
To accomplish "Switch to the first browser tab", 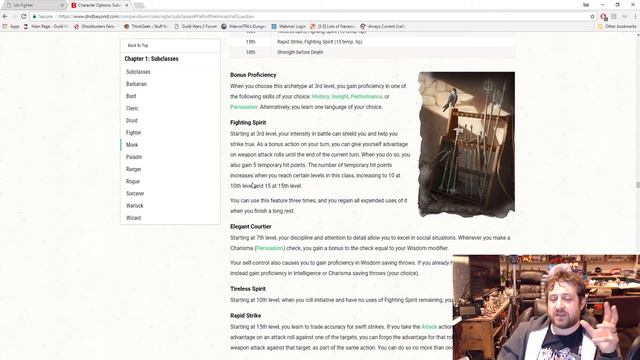I will click(x=33, y=5).
